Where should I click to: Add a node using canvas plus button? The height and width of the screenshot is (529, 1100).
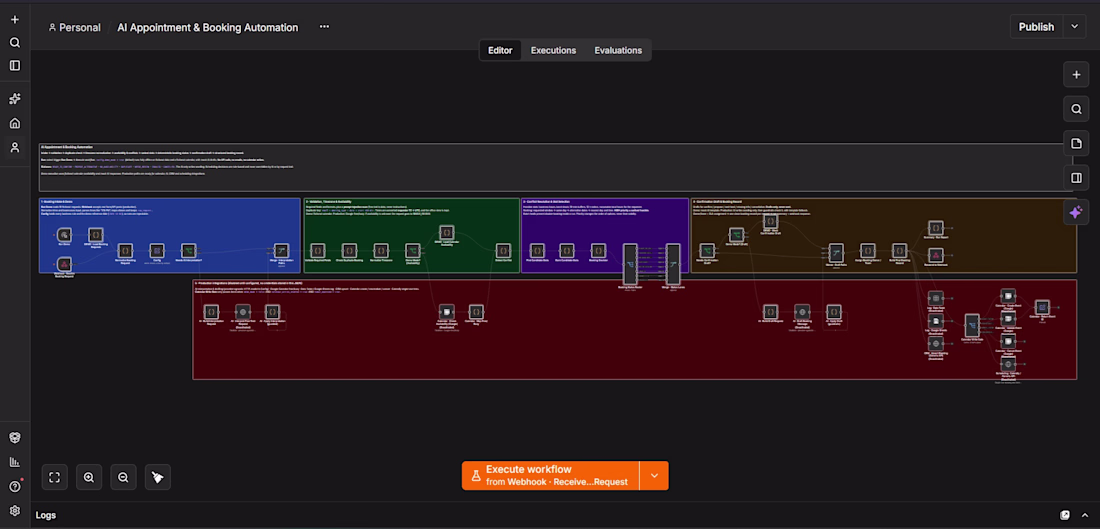point(1076,74)
